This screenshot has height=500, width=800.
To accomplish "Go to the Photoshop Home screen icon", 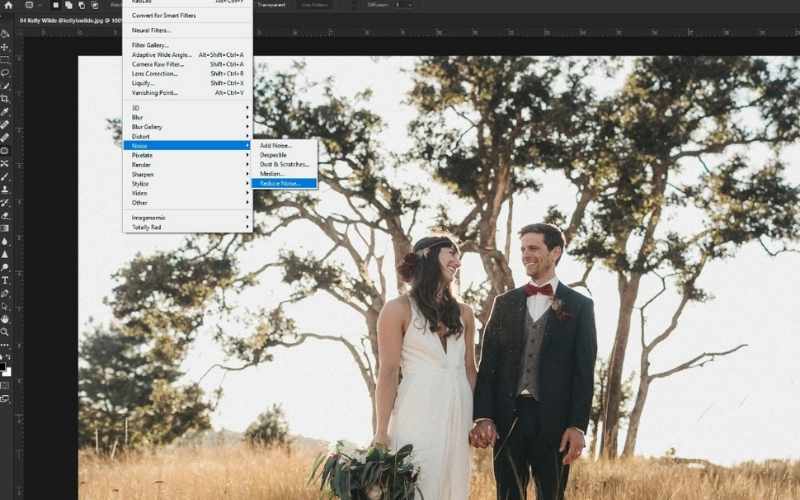I will coord(8,5).
